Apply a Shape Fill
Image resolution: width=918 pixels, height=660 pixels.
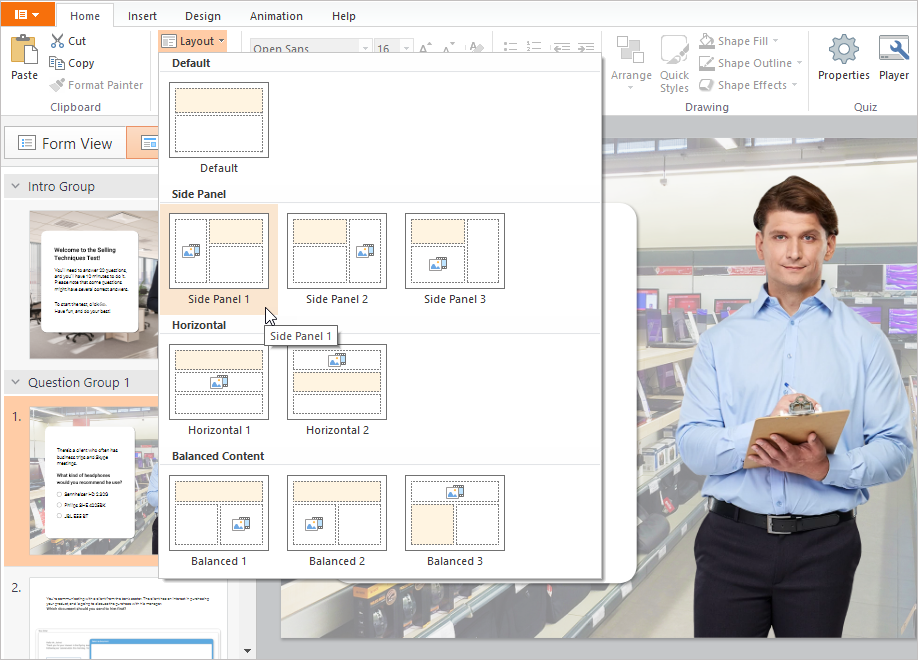pos(740,40)
